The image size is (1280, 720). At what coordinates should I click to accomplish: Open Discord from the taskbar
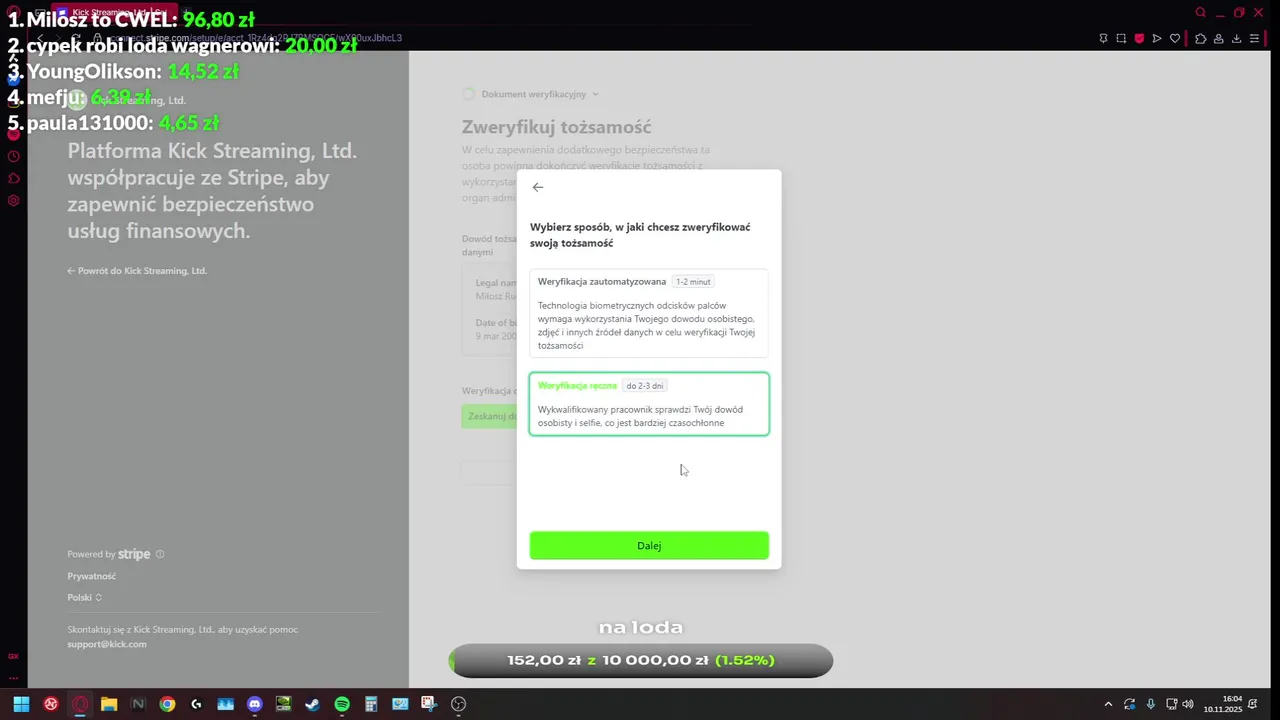(254, 704)
